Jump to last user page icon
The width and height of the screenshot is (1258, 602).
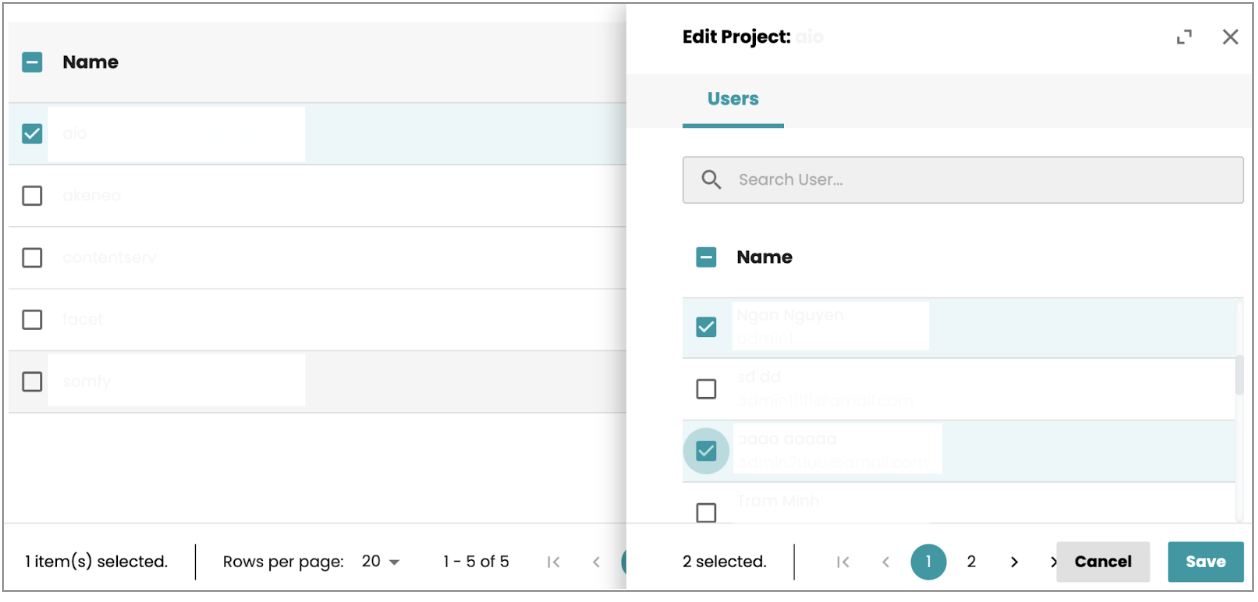tap(1053, 561)
